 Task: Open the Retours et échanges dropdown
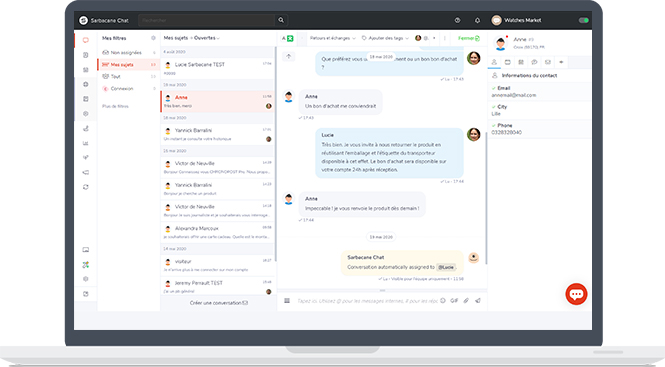point(332,38)
